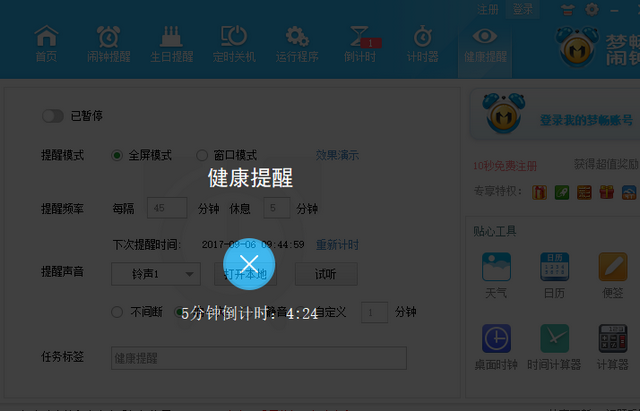The height and width of the screenshot is (411, 640).
Task: Select 全屏模式 radio button
Action: click(x=117, y=155)
